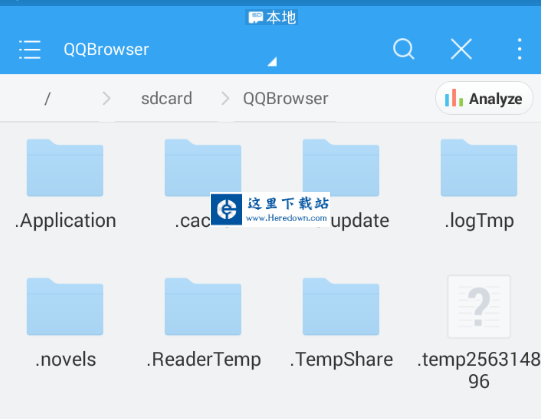Open the .Application folder icon
The image size is (541, 419).
coord(65,168)
